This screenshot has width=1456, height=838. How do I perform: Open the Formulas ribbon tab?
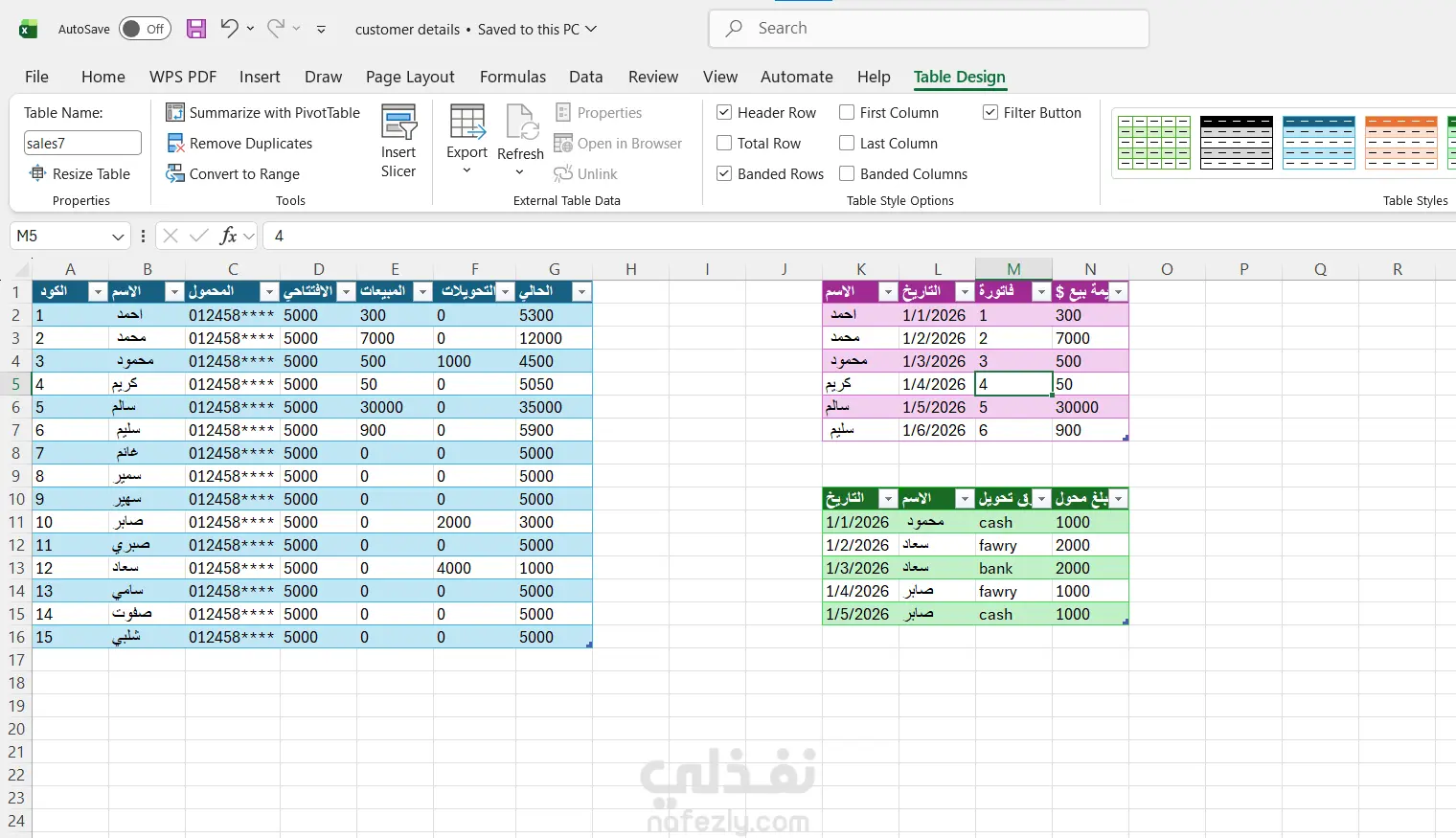click(512, 77)
